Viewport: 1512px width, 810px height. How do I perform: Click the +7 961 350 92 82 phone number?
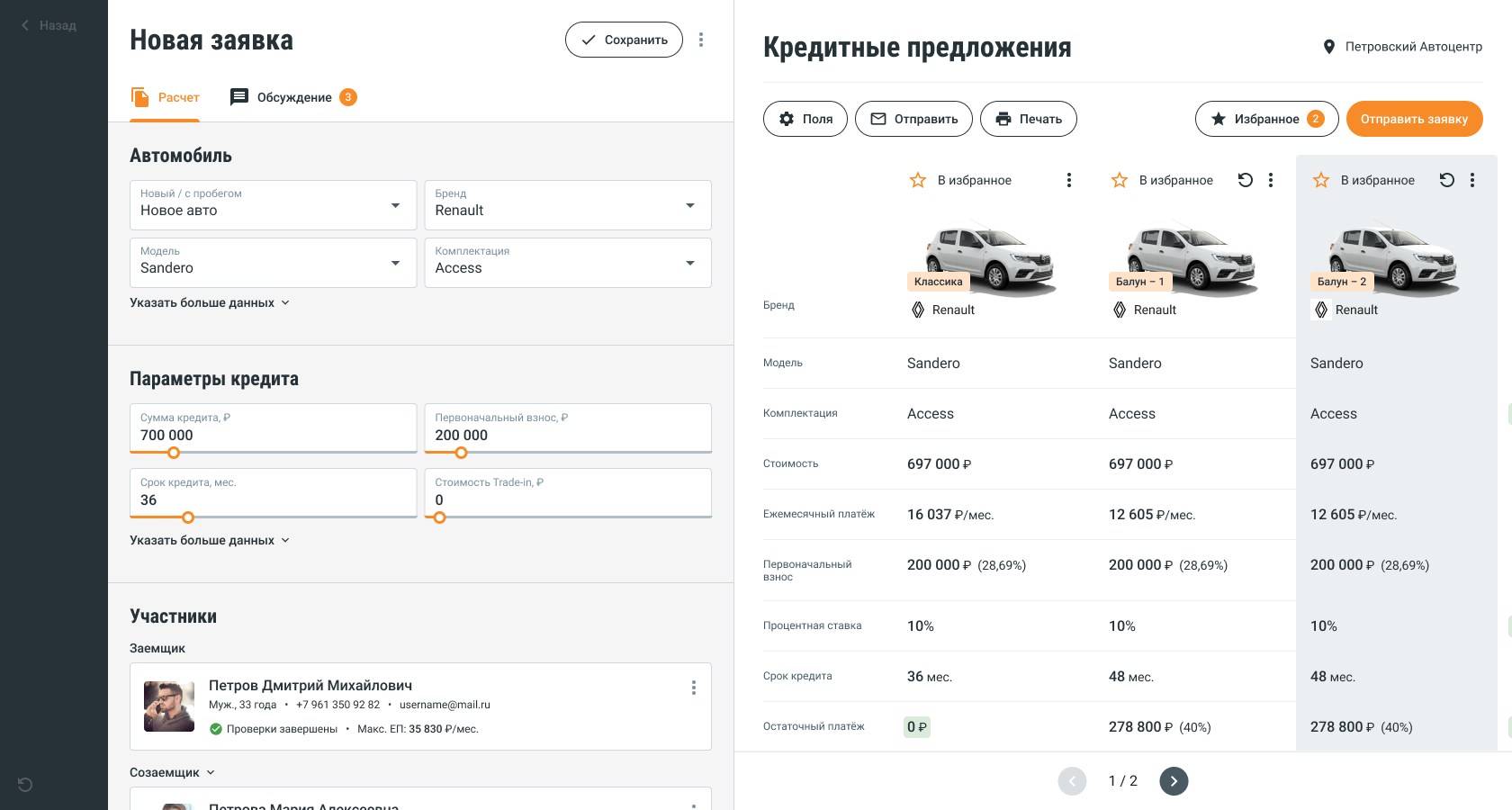pos(337,705)
